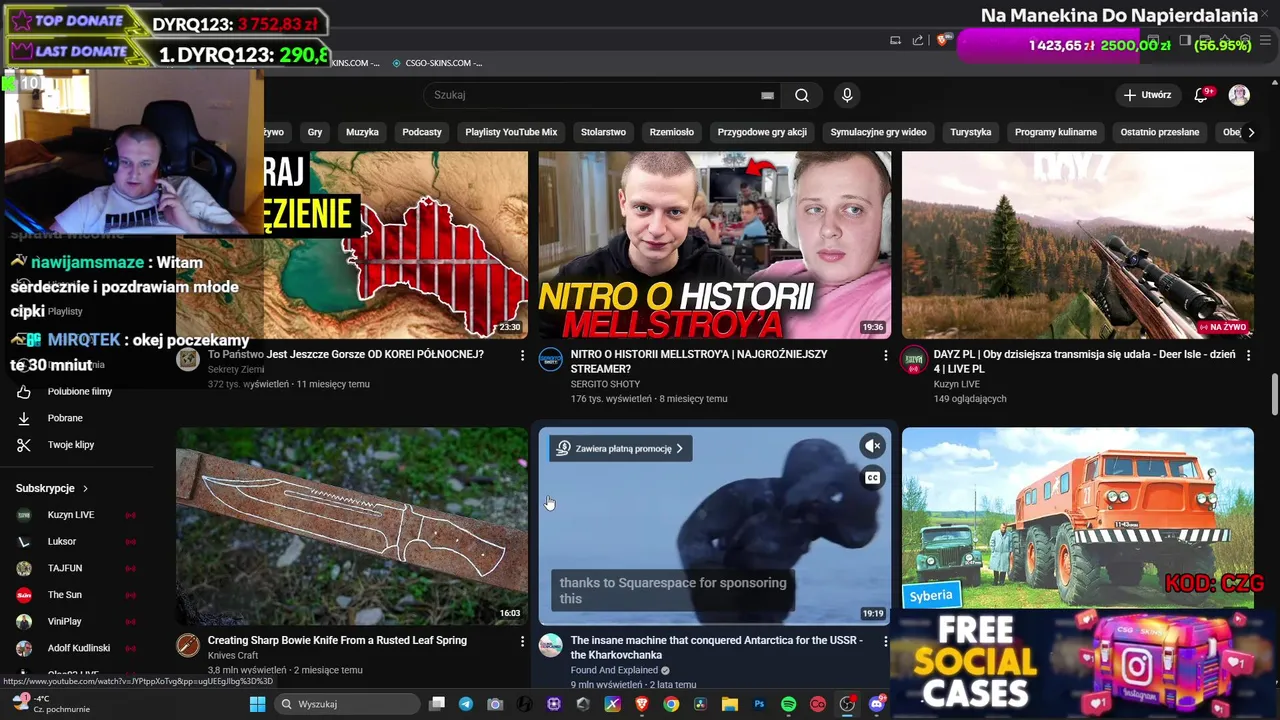The image size is (1280, 720).
Task: Click the Utwórz create button
Action: click(x=1147, y=95)
